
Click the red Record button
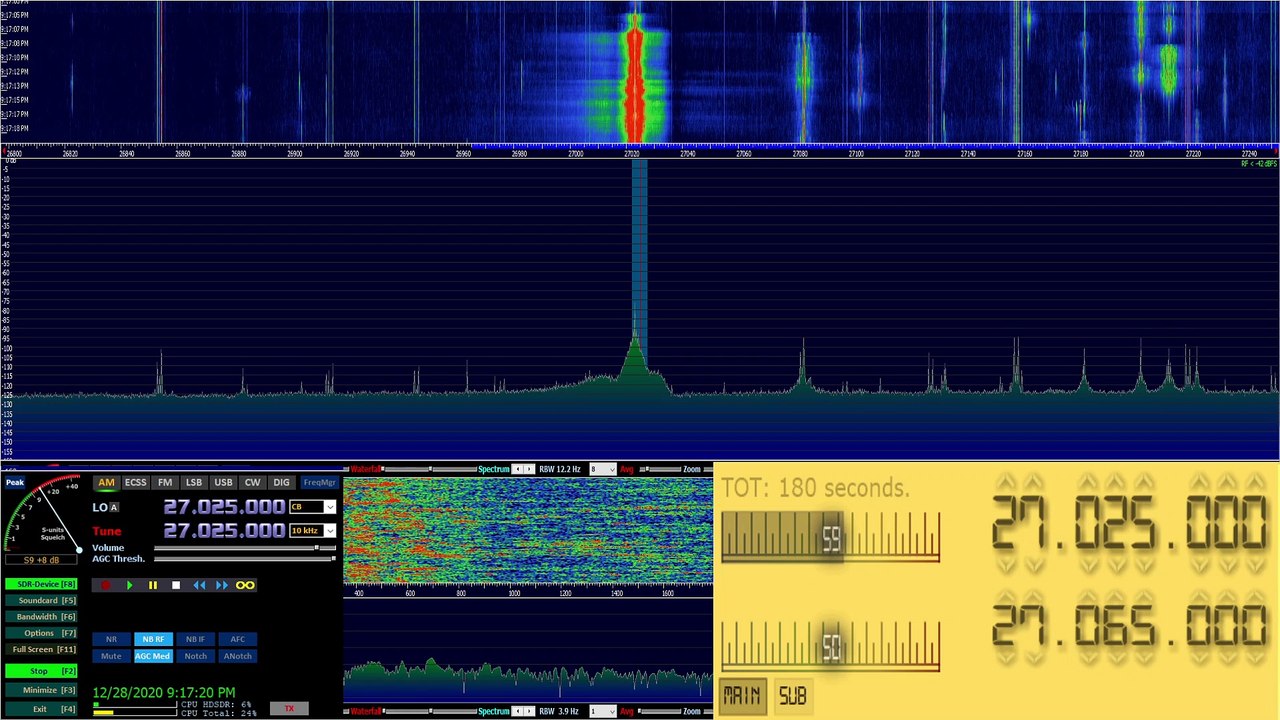click(107, 585)
